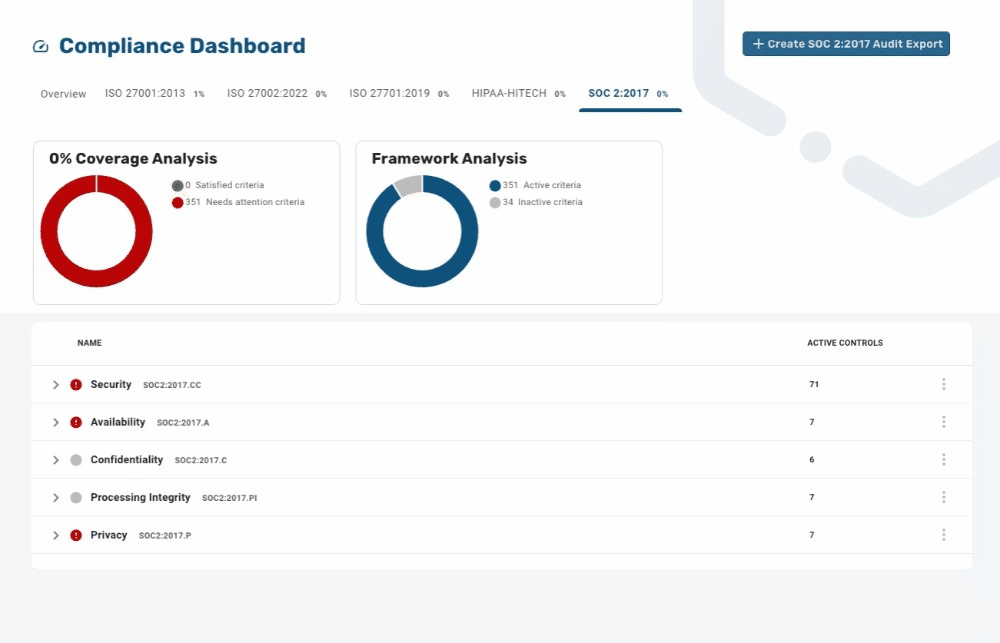Open the three-dot menu for the Availability row
The width and height of the screenshot is (1000, 643).
tap(943, 422)
